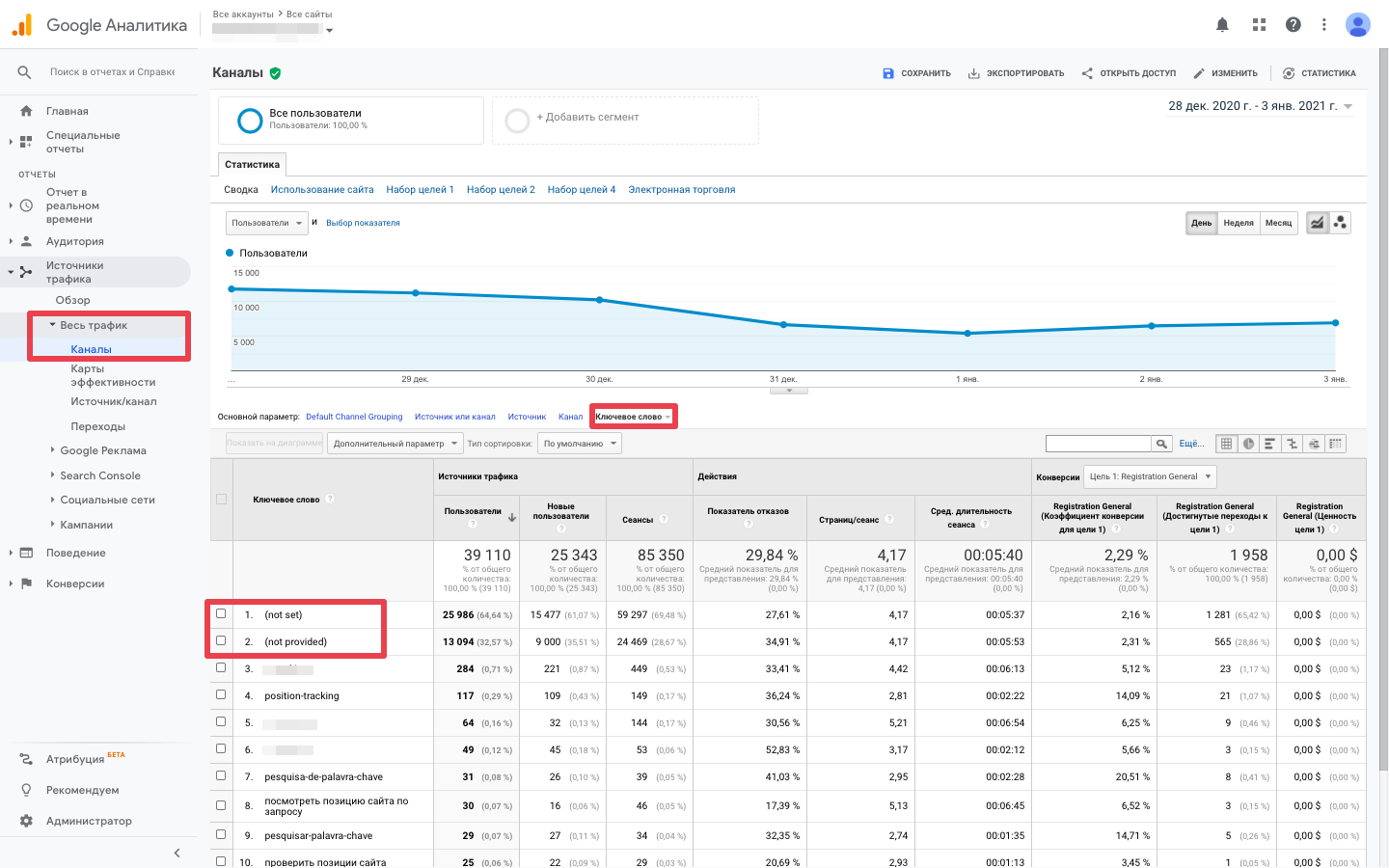Viewport: 1389px width, 868px height.
Task: Open Дополнительный параметр dropdown
Action: (x=395, y=444)
